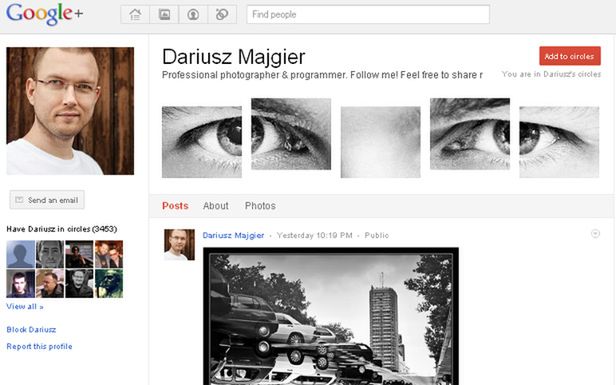Click second follower avatar in bottom row
Image resolution: width=616 pixels, height=385 pixels.
coord(50,284)
